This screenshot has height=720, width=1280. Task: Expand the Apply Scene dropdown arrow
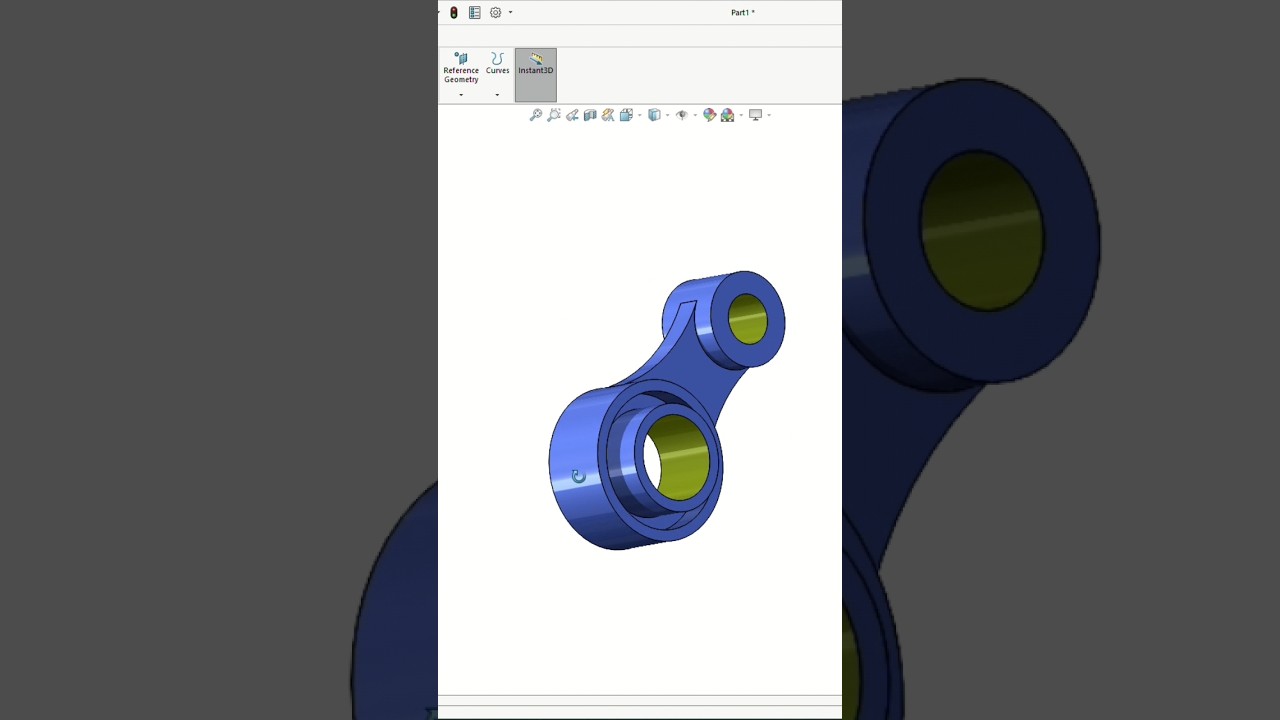click(741, 115)
